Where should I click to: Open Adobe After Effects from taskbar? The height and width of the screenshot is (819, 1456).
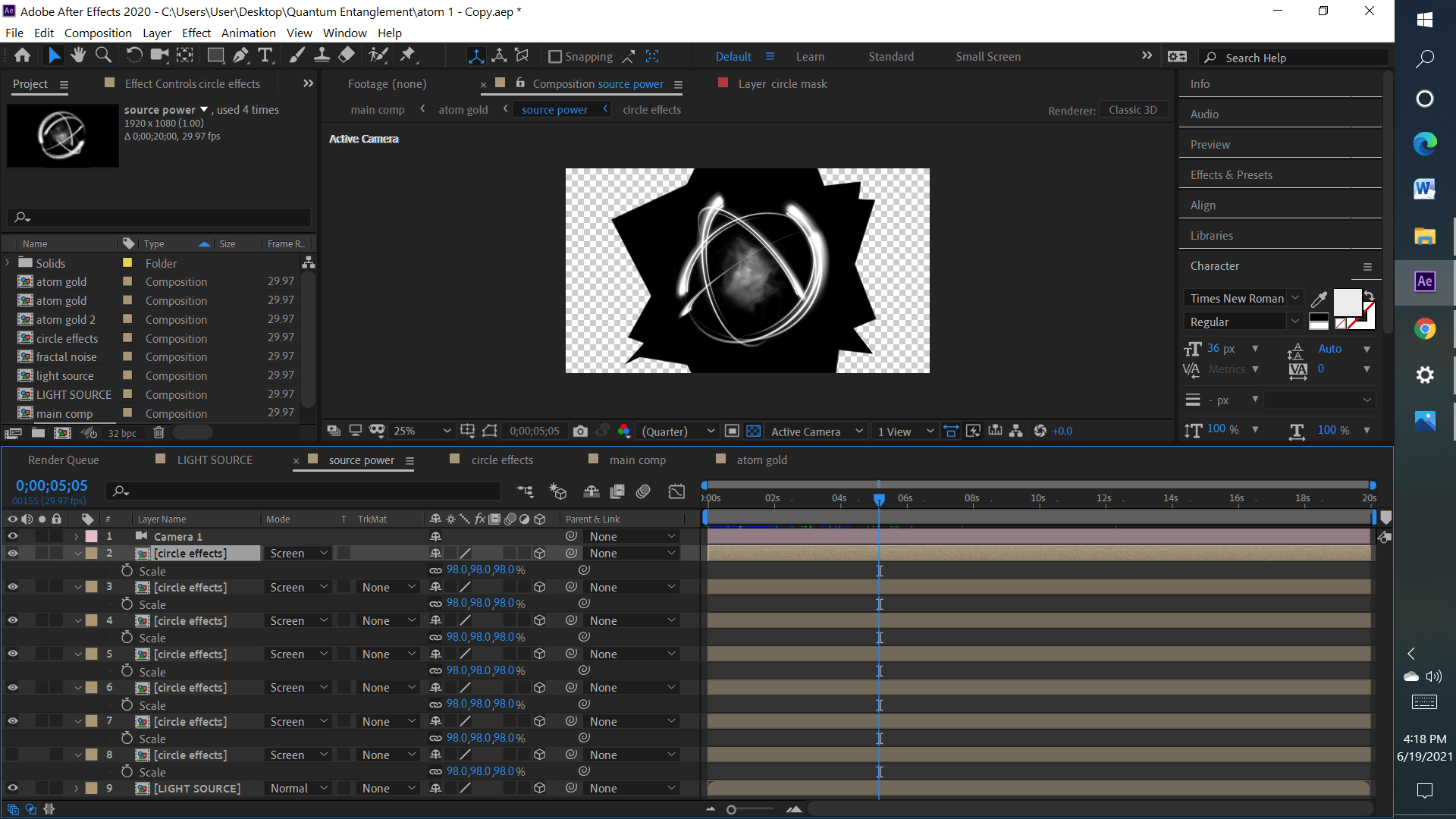point(1425,281)
